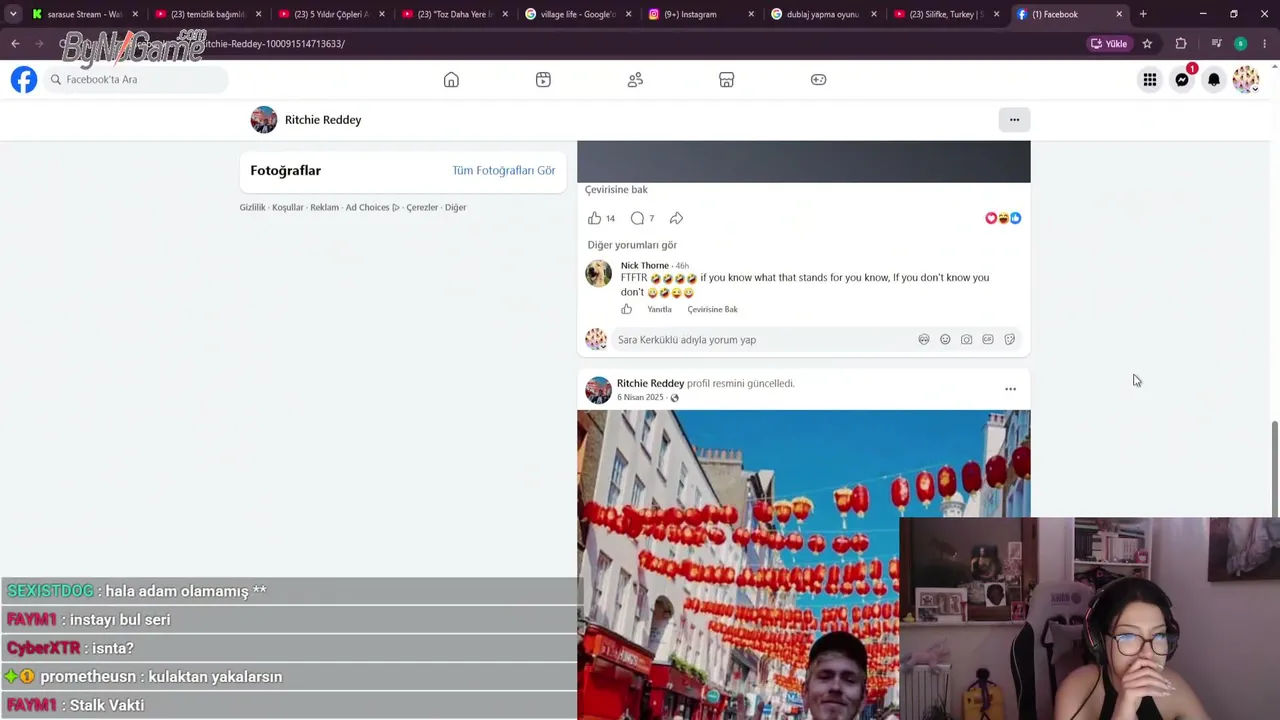Switch to the sarasue Stream tab
The image size is (1280, 720).
click(85, 14)
